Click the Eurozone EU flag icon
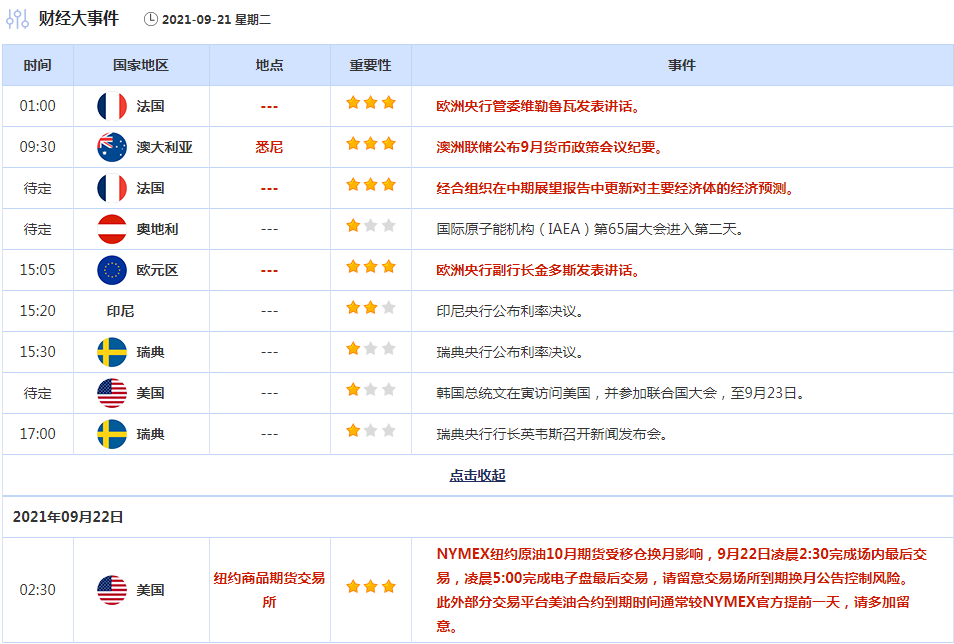 (112, 270)
